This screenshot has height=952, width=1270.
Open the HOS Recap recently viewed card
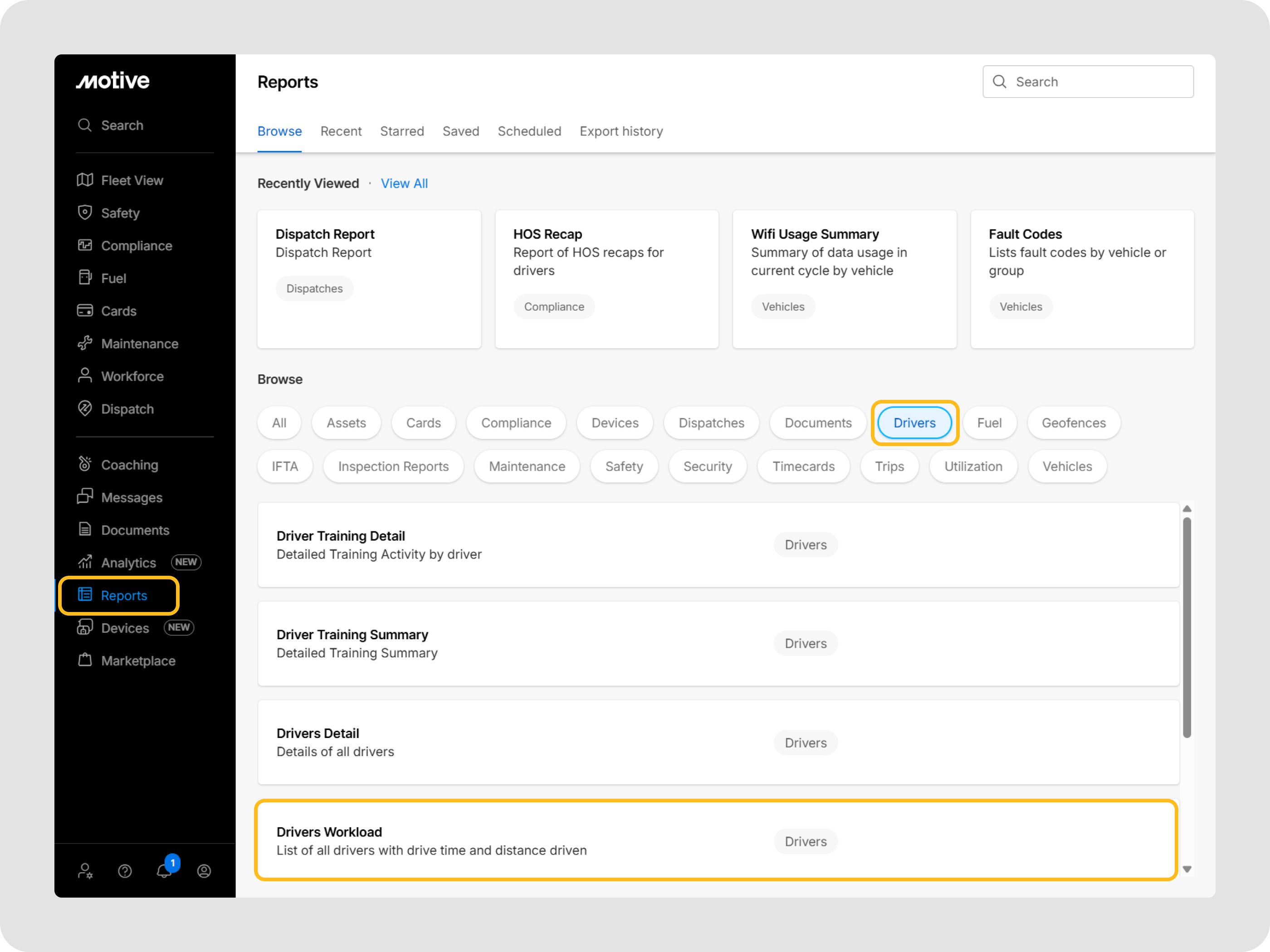606,279
